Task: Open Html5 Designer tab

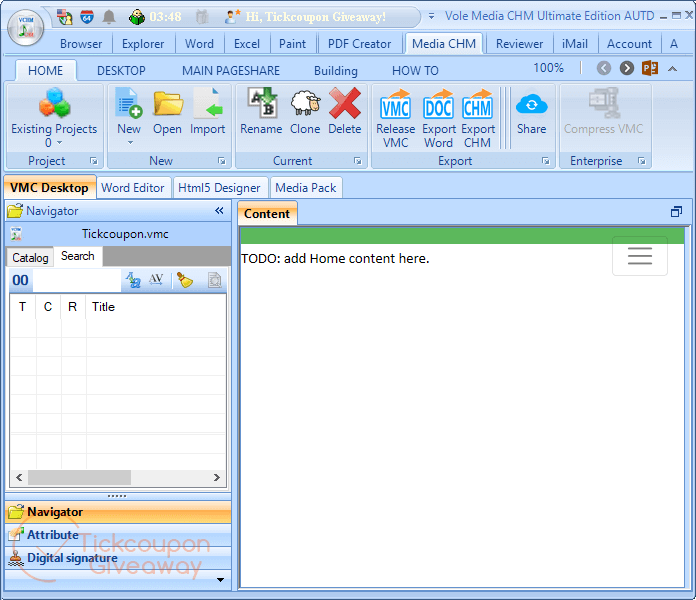Action: pyautogui.click(x=219, y=188)
